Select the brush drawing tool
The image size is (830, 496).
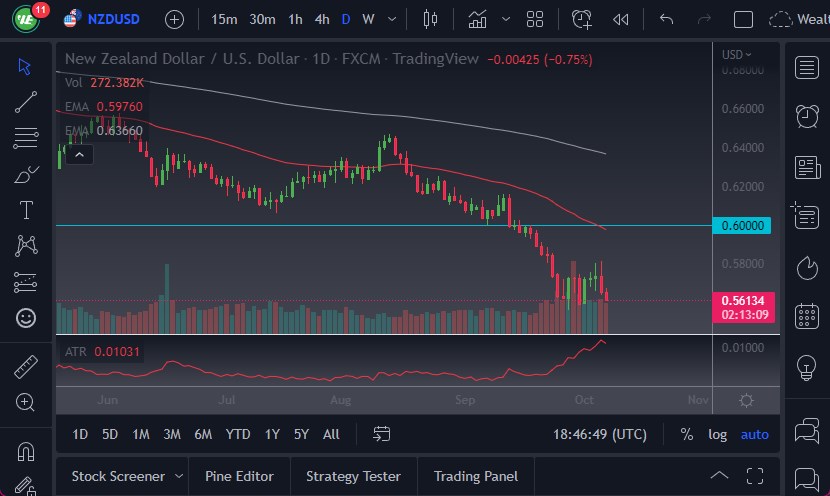click(26, 174)
